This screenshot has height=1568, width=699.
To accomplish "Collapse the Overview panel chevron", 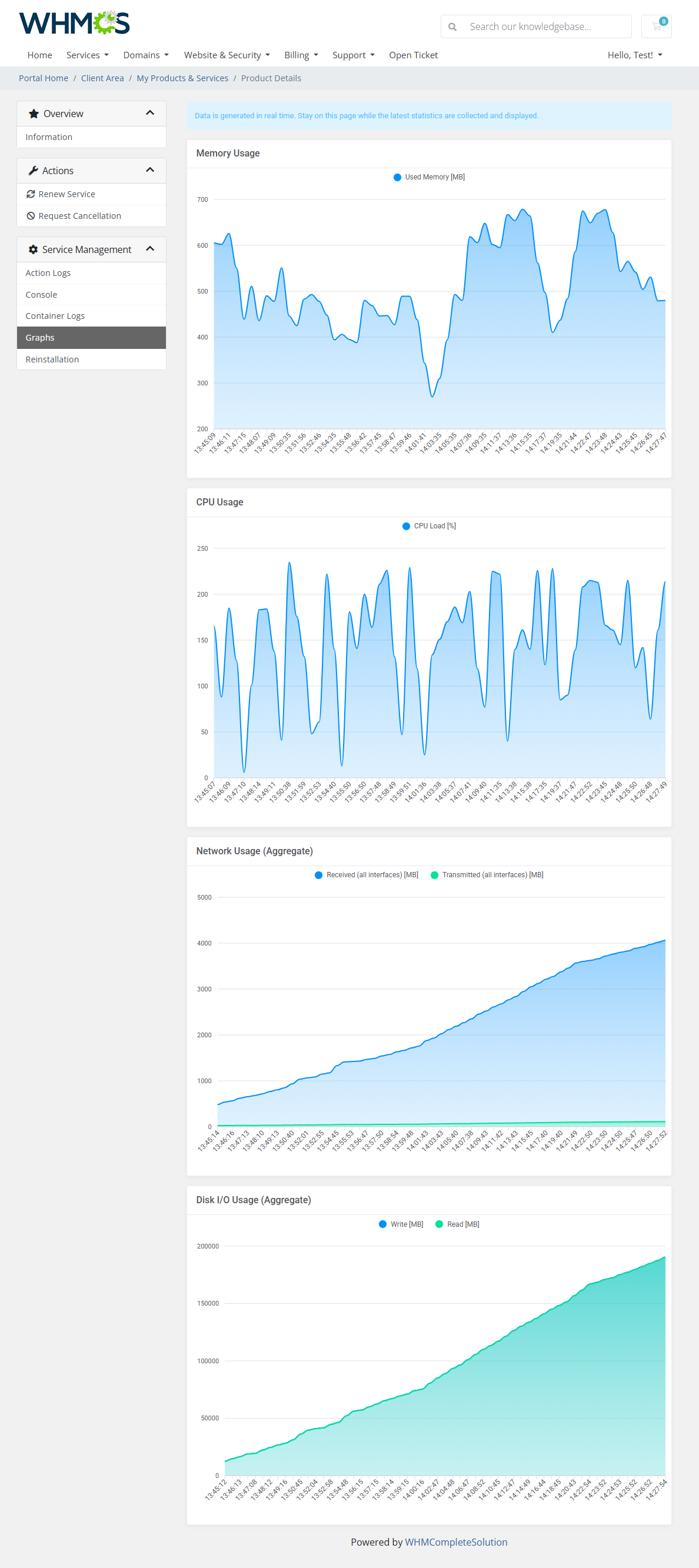I will tap(151, 113).
